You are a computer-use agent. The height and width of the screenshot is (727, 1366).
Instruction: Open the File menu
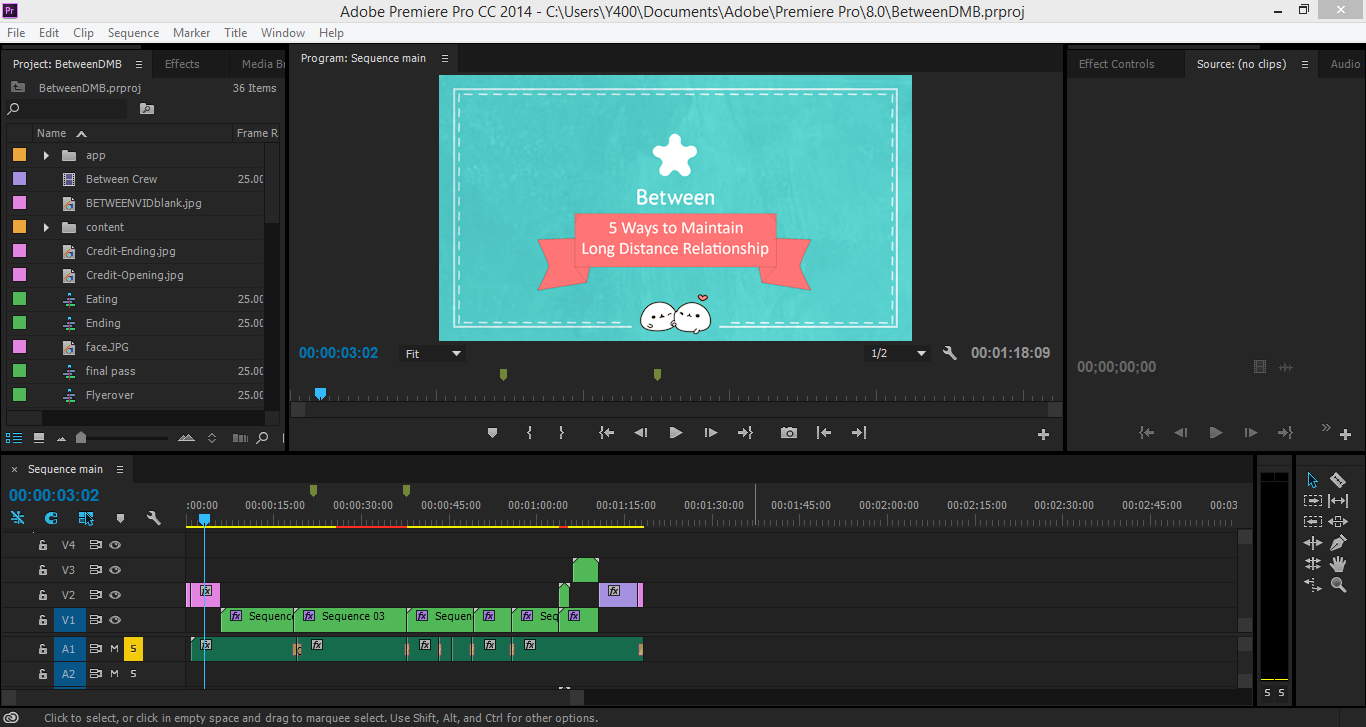[x=16, y=33]
